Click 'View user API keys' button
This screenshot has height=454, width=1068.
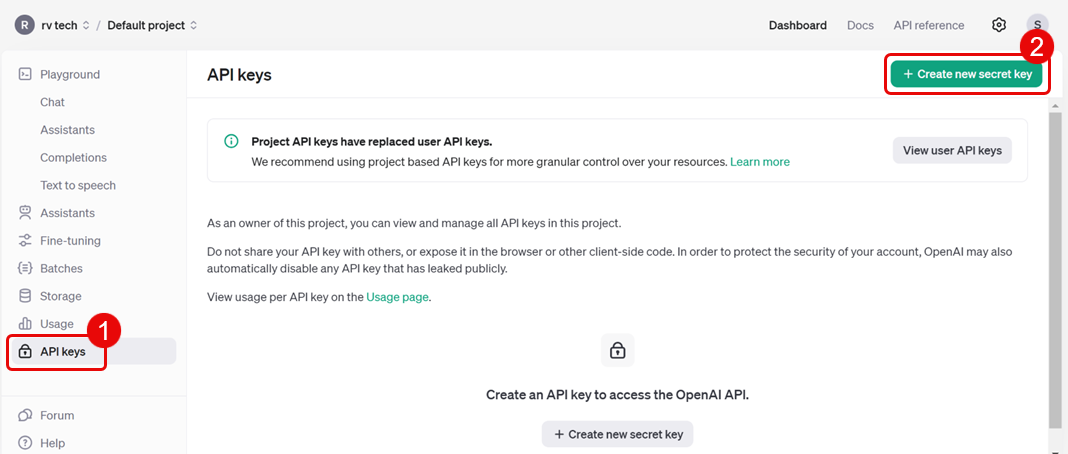[x=952, y=150]
